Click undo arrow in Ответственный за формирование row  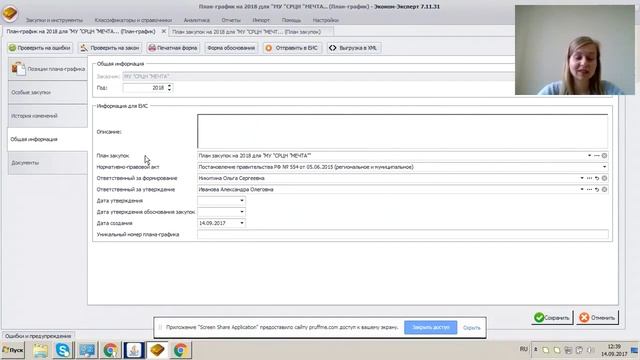597,178
